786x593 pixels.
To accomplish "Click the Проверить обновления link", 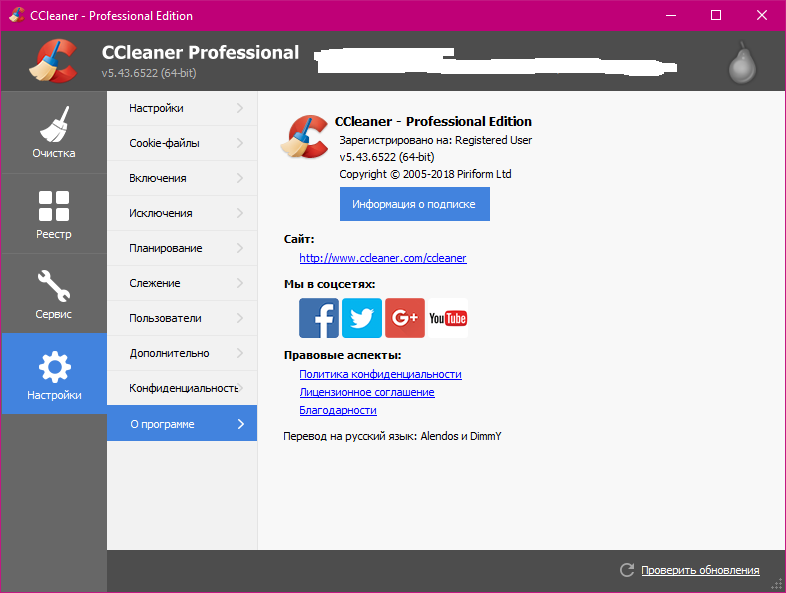I will (x=700, y=570).
